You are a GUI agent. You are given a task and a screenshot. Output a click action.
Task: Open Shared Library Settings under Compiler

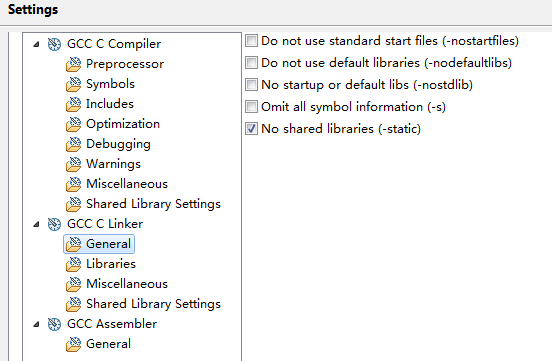pyautogui.click(x=153, y=204)
